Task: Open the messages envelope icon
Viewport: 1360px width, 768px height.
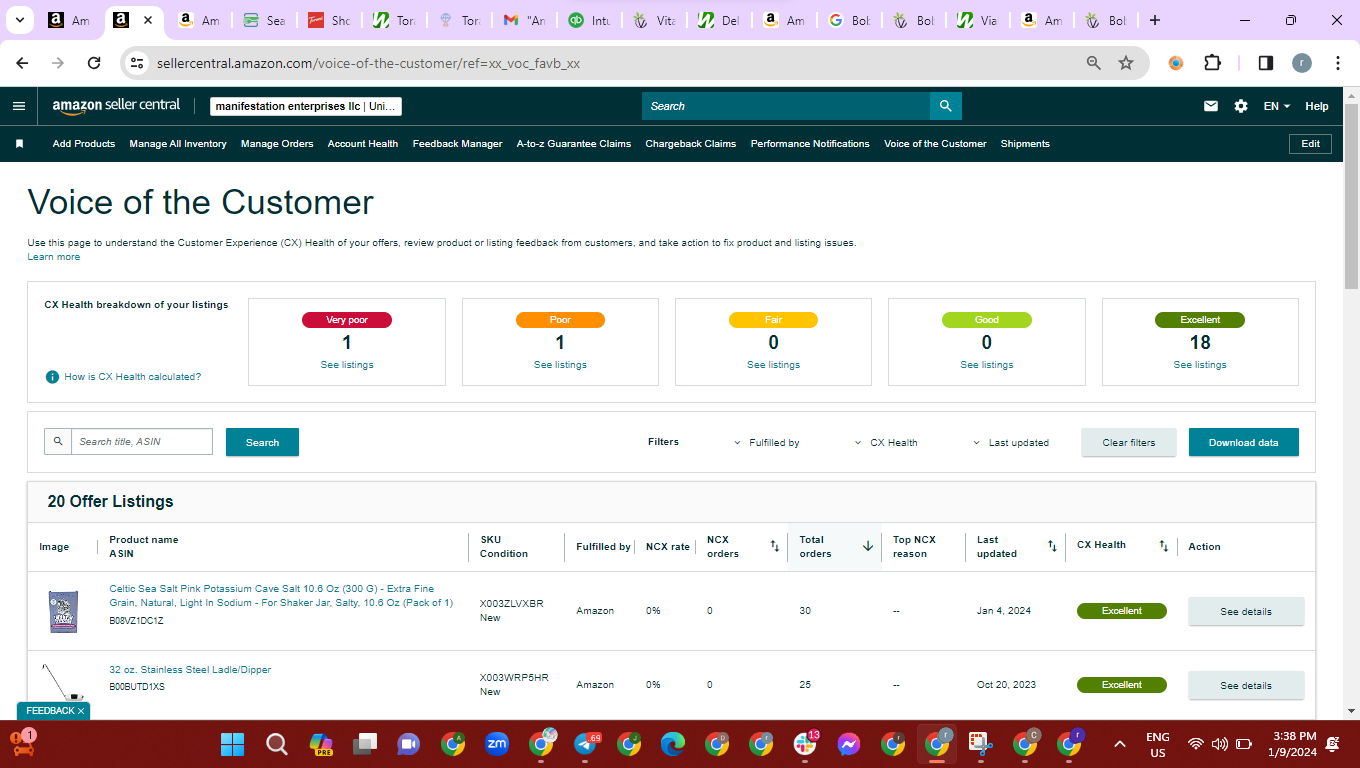Action: (1211, 106)
